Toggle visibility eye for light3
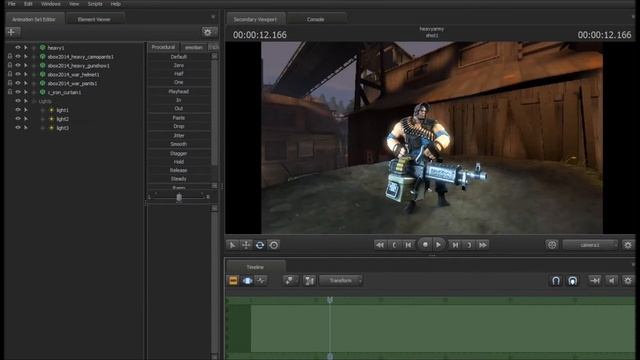Viewport: 640px width, 360px height. 18,128
